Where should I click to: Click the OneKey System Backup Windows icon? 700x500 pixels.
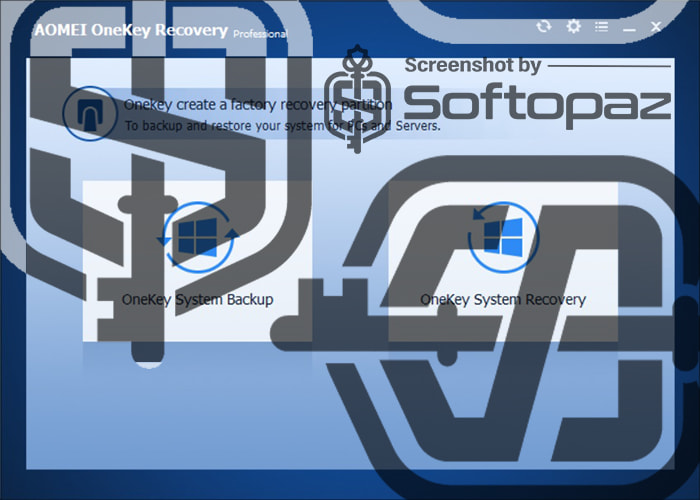point(197,237)
